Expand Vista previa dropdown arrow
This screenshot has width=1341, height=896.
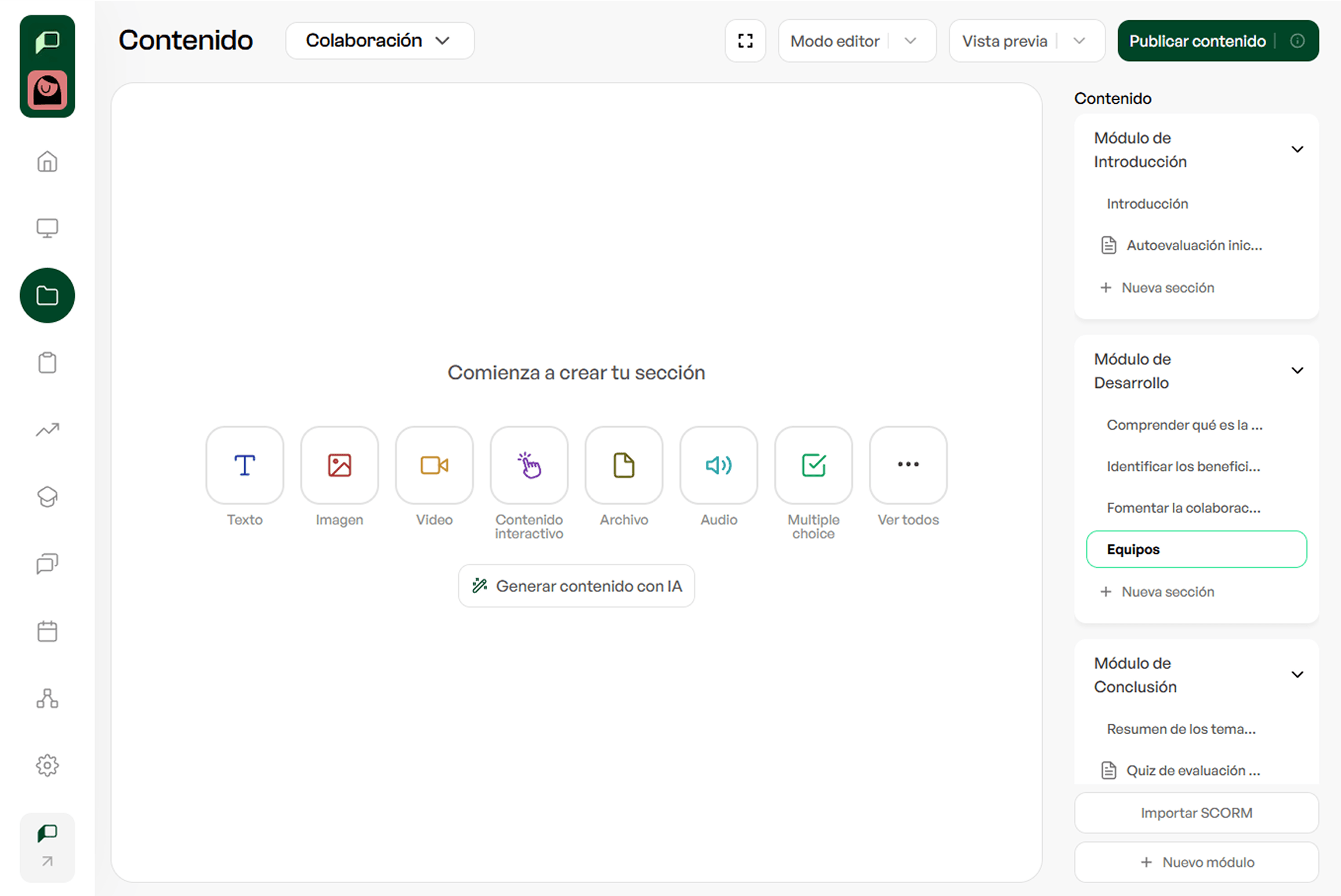click(x=1079, y=41)
